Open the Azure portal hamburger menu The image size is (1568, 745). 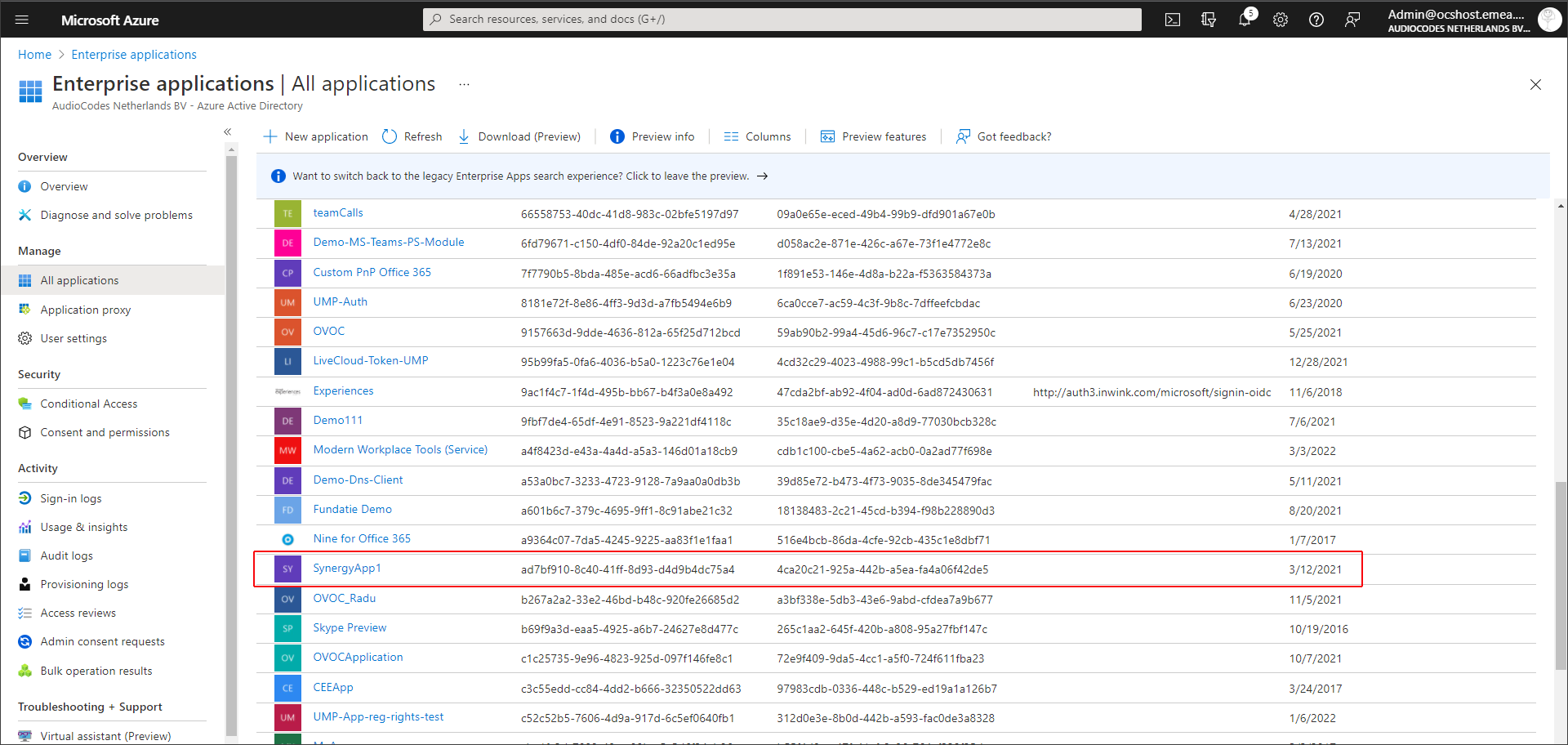point(22,20)
